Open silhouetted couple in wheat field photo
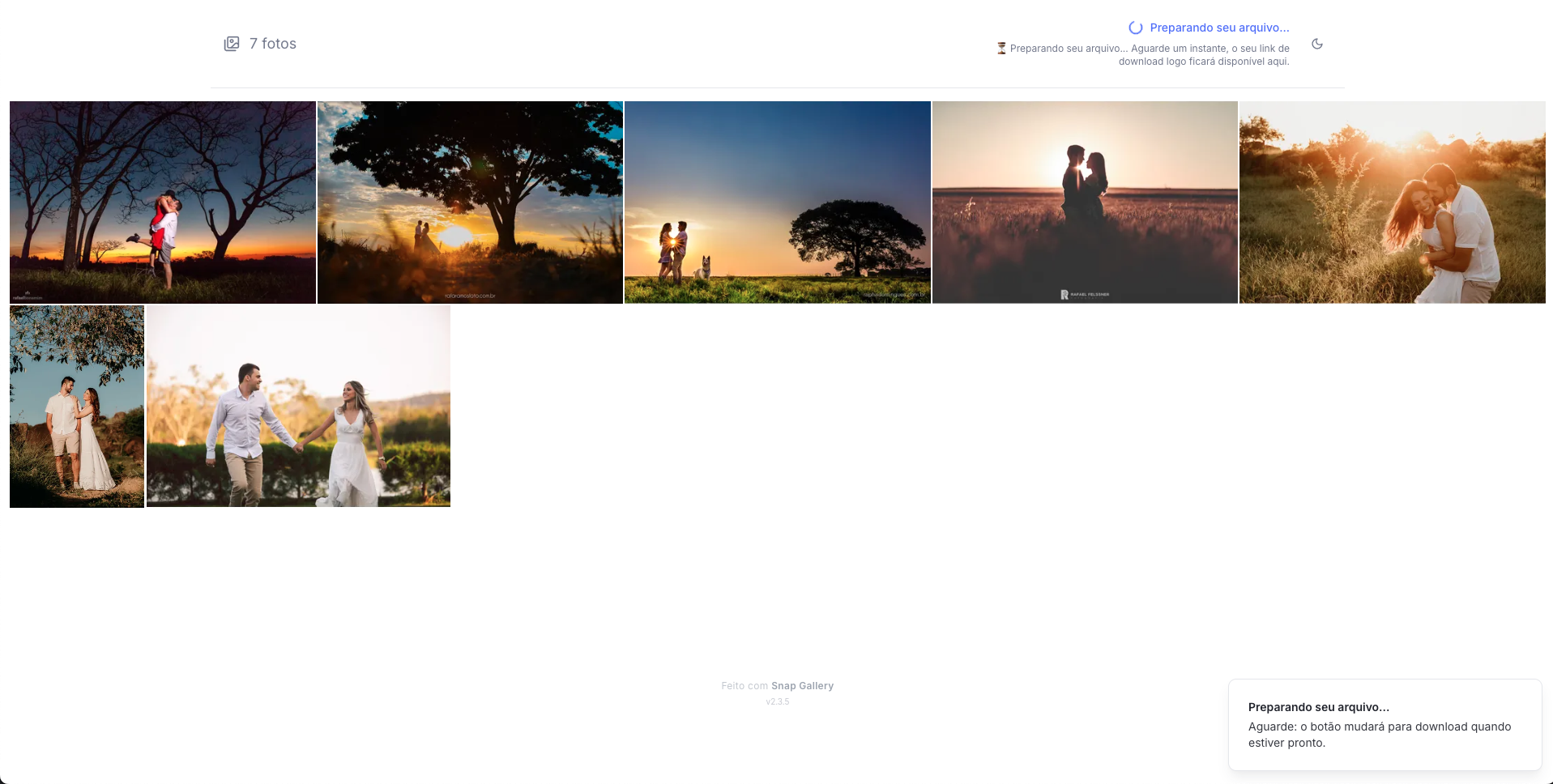Image resolution: width=1553 pixels, height=784 pixels. tap(1085, 202)
